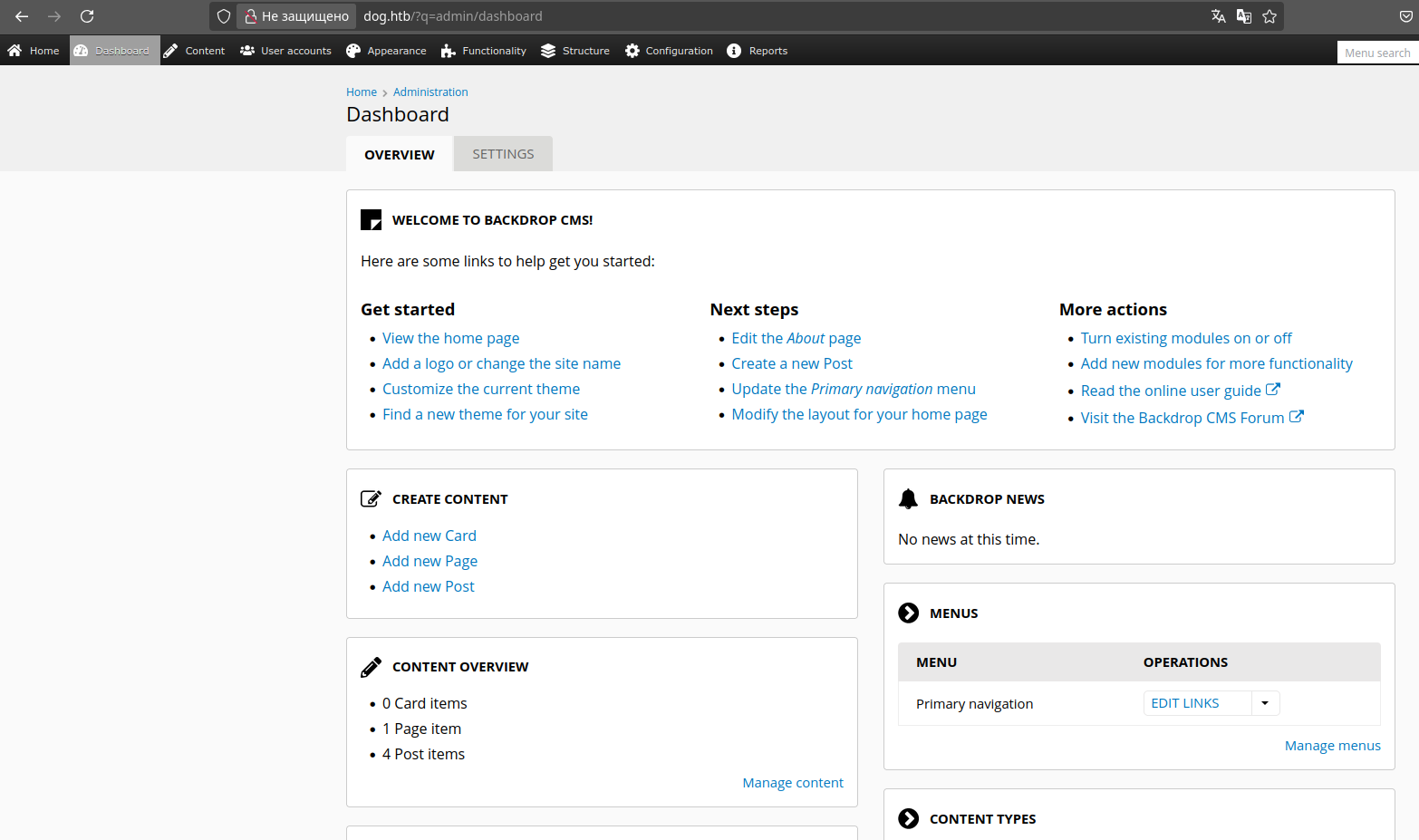The width and height of the screenshot is (1419, 840).
Task: Open Edit the About page link
Action: (796, 338)
